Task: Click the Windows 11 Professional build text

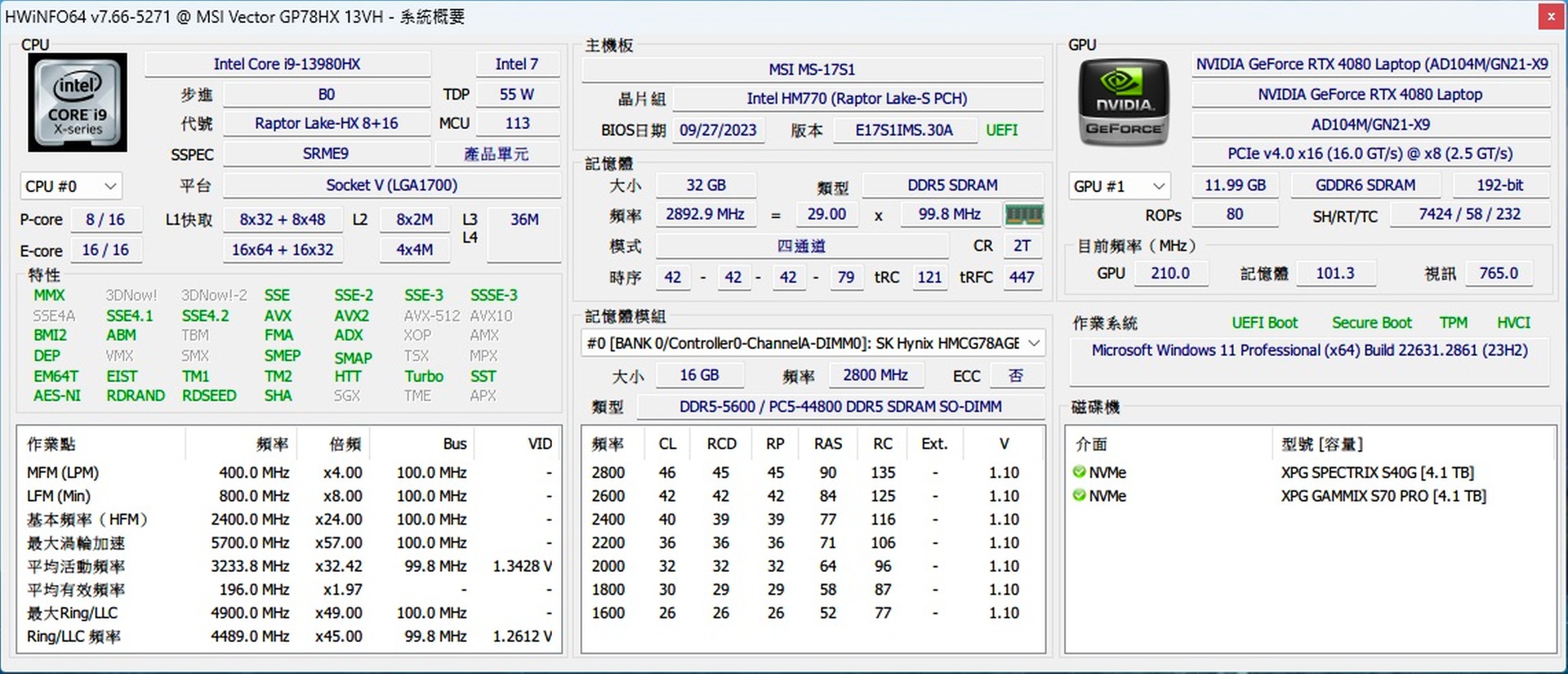Action: coord(1310,350)
